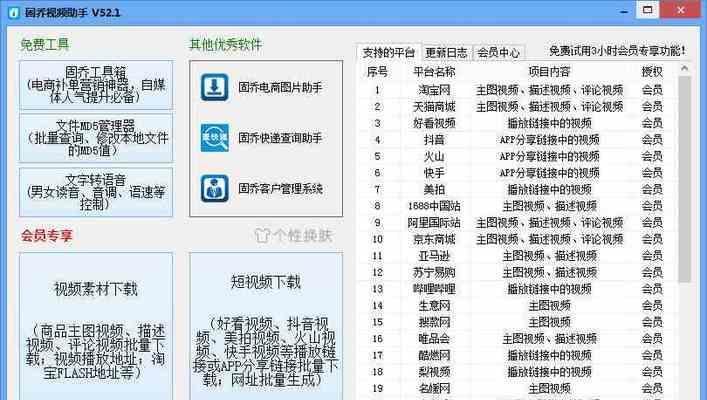Select the 酷燃网 row

coord(518,355)
